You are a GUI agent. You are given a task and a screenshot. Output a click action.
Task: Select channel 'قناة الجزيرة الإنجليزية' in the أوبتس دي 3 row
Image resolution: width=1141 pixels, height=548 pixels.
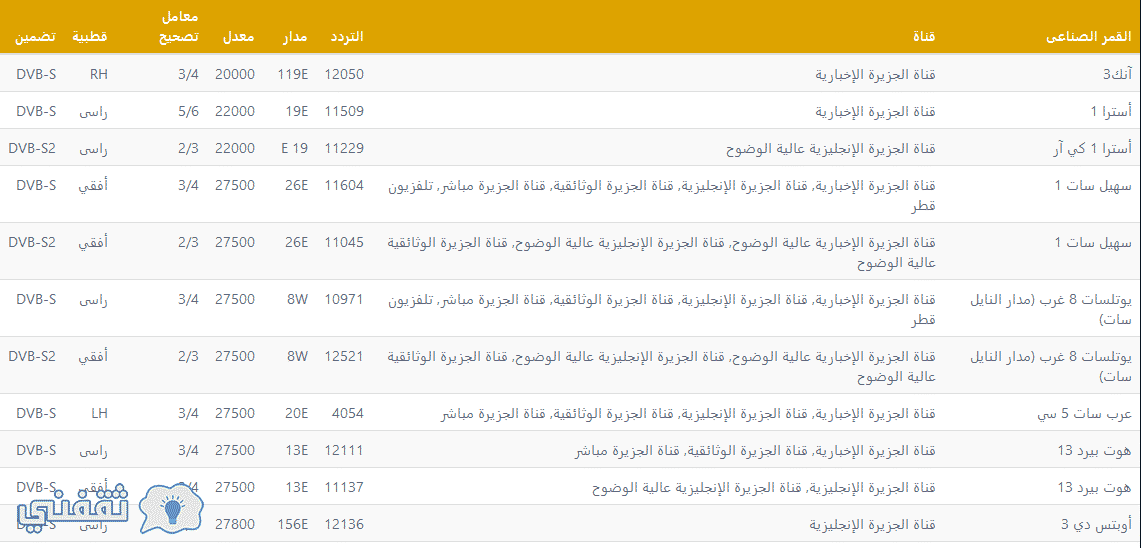(873, 524)
